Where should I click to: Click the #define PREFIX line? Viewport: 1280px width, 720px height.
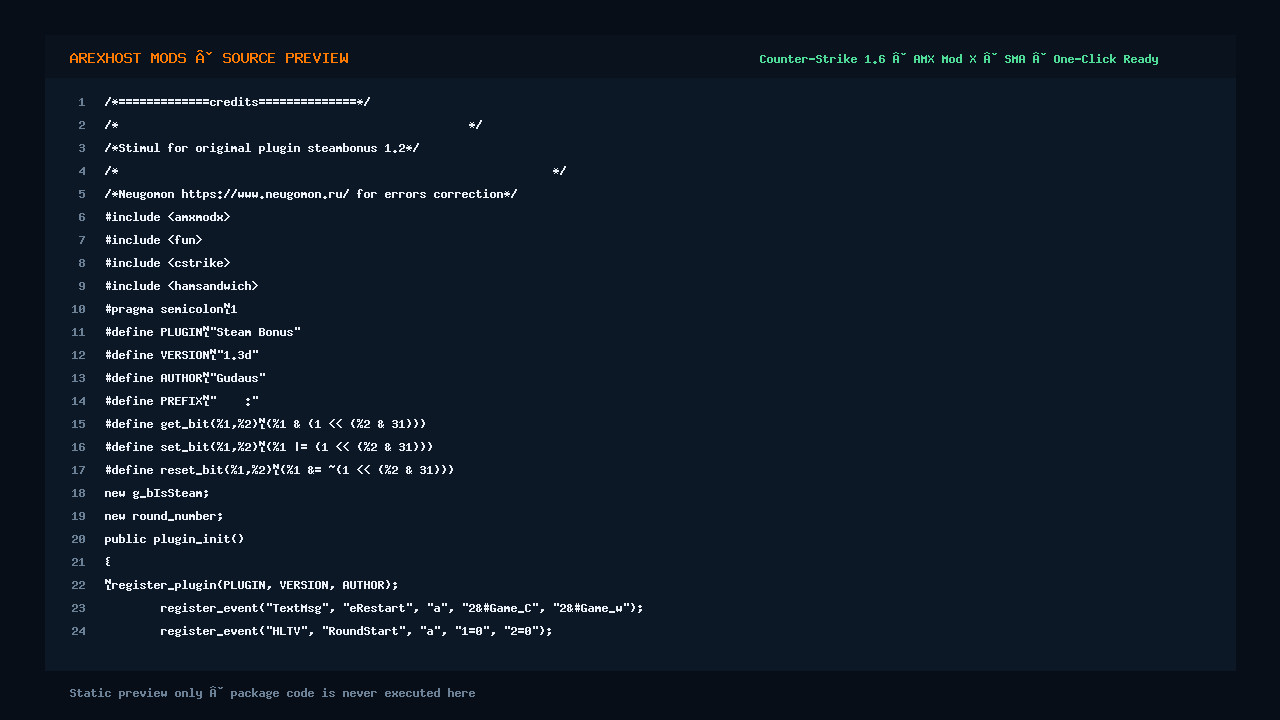[x=181, y=401]
